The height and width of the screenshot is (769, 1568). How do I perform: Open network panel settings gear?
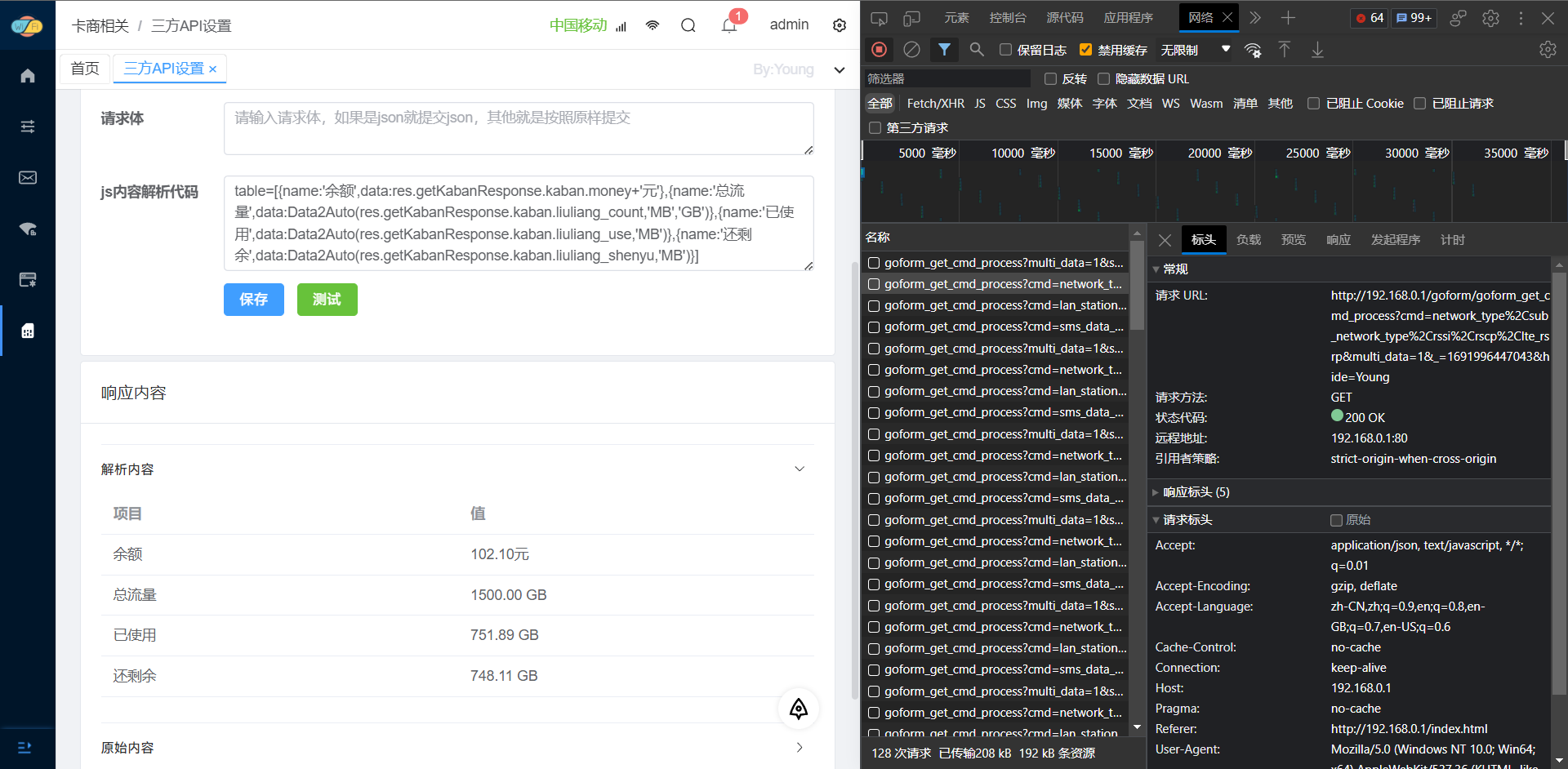point(1548,50)
